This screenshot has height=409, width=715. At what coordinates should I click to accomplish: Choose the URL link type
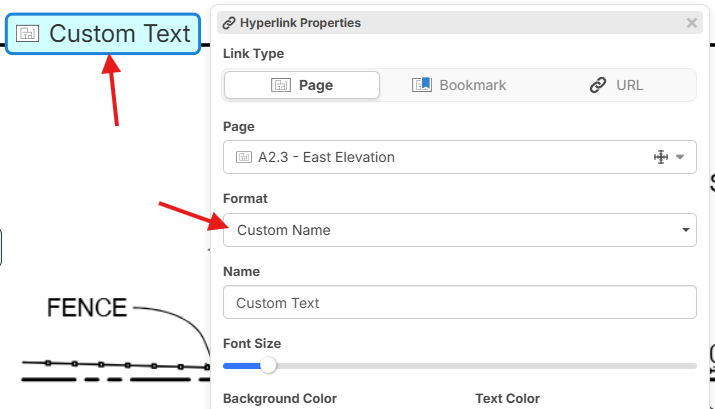pyautogui.click(x=616, y=85)
